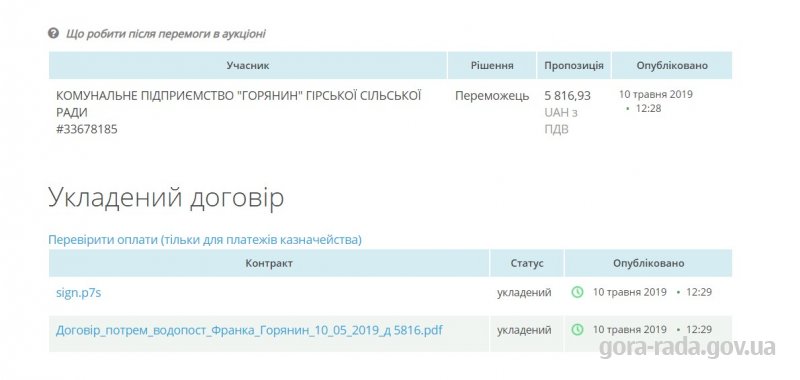Open the sign.p7s file link
The image size is (800, 380).
click(79, 293)
